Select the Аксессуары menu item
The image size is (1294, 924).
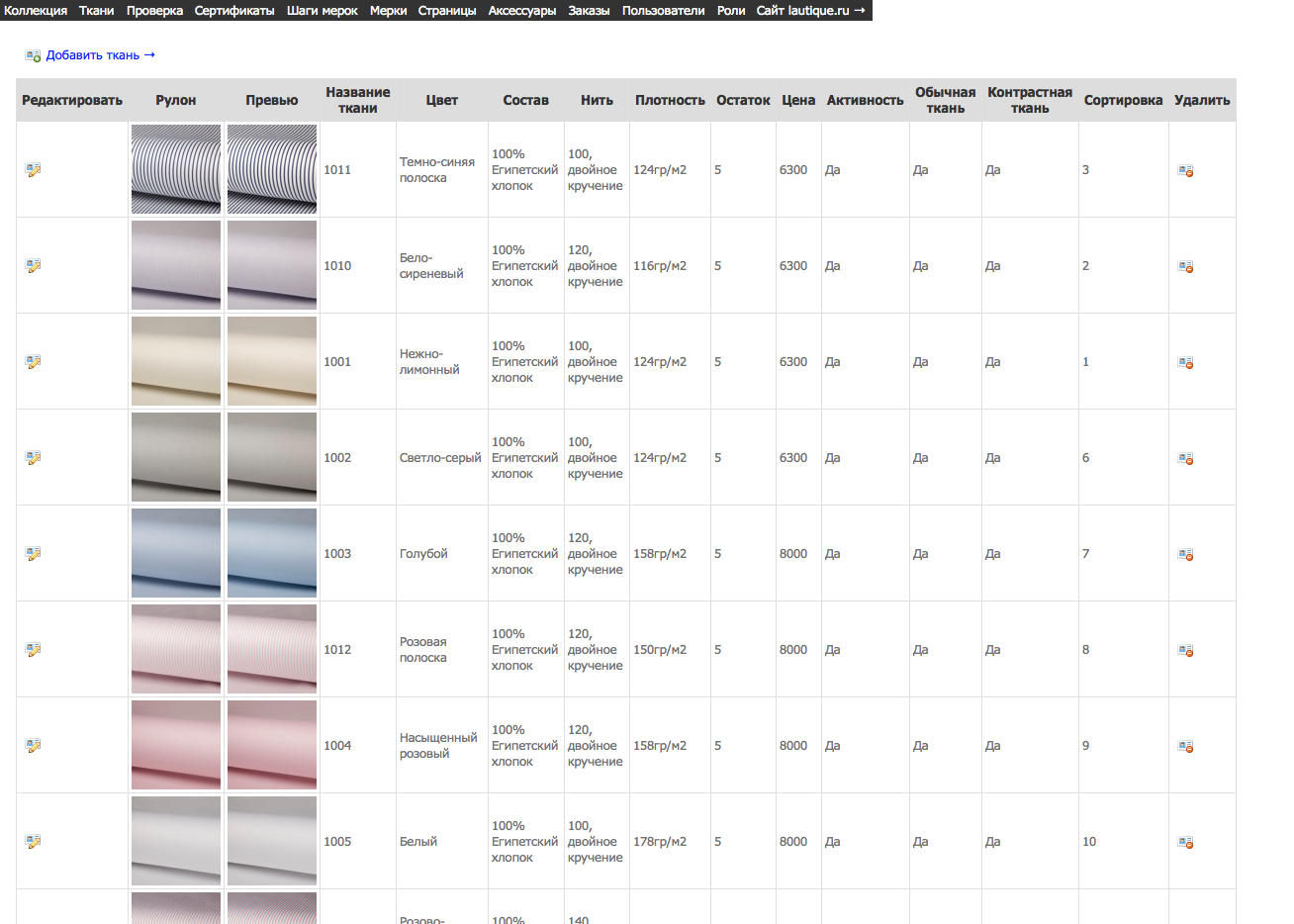point(522,10)
